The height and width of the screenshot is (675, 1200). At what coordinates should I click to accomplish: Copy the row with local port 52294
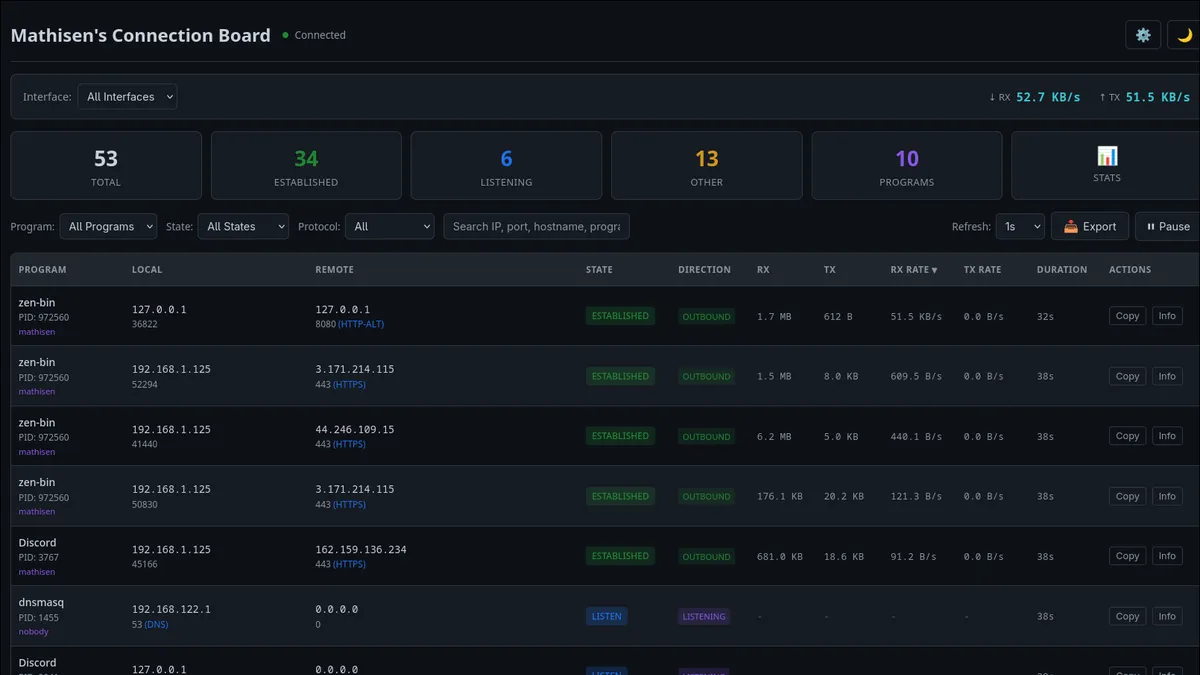point(1127,376)
